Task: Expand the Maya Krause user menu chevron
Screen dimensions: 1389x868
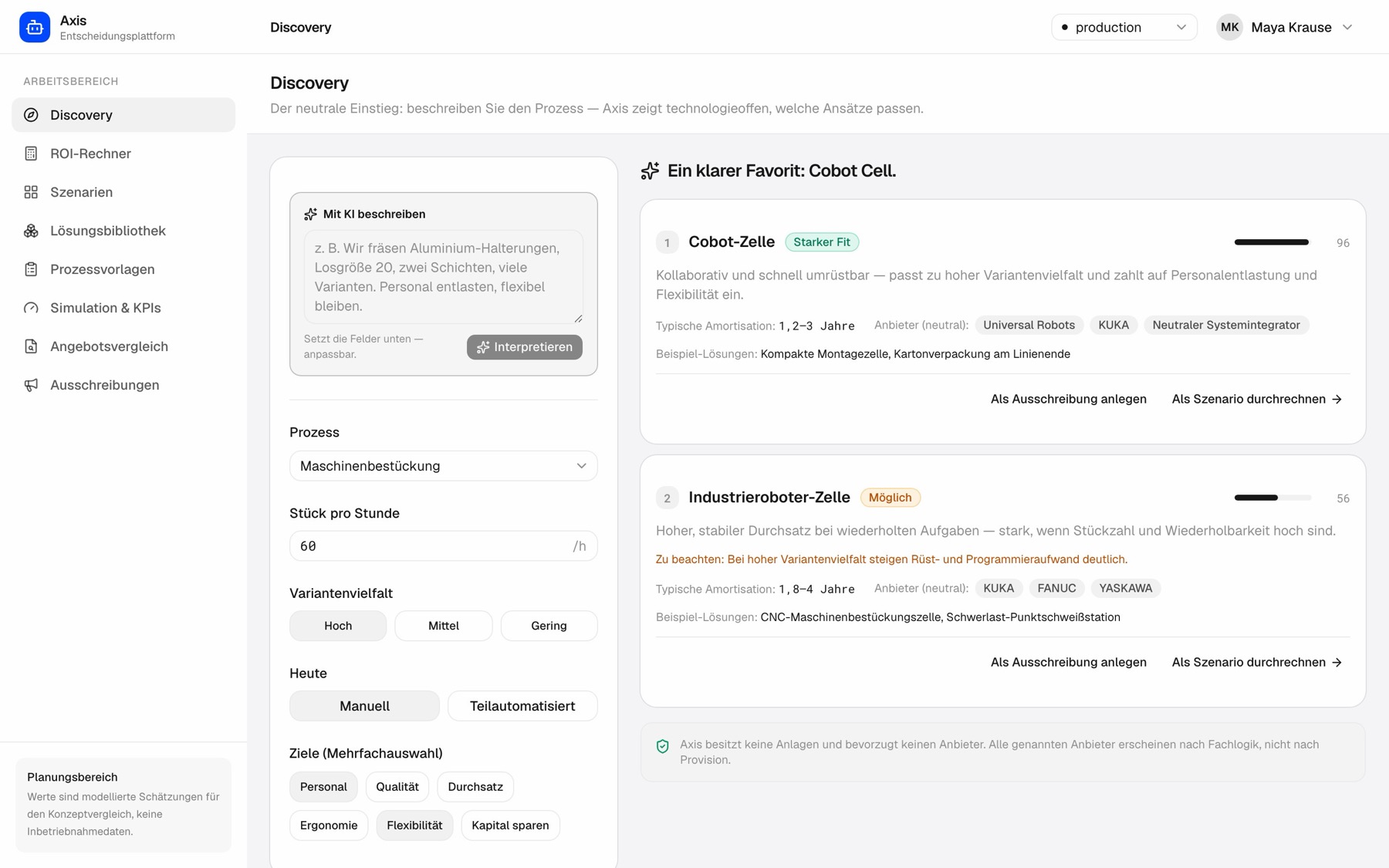Action: coord(1347,27)
